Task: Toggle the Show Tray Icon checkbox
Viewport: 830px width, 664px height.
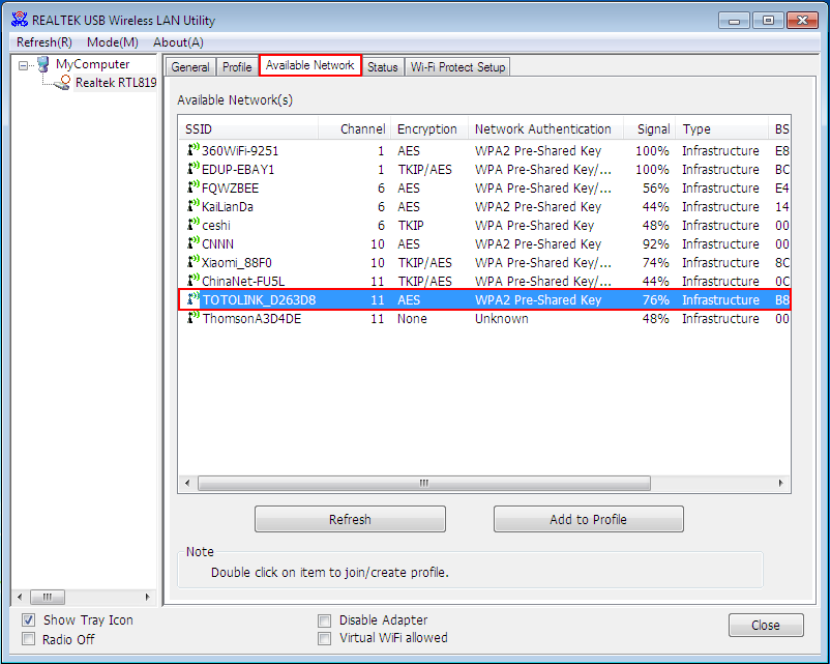Action: tap(29, 620)
